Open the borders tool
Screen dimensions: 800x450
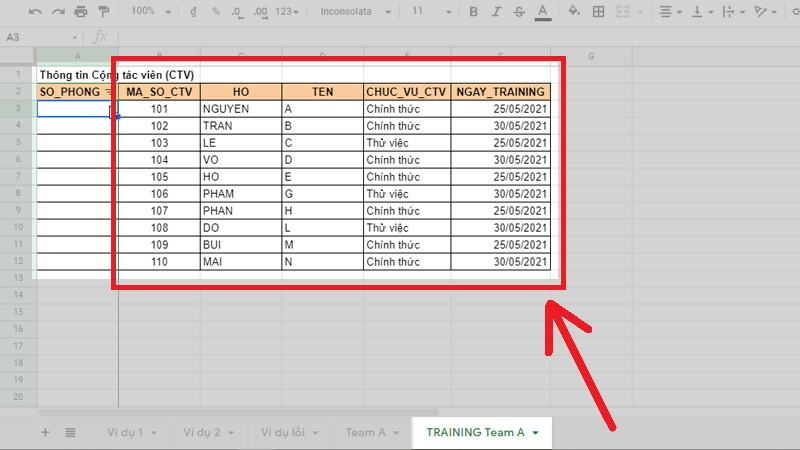598,12
